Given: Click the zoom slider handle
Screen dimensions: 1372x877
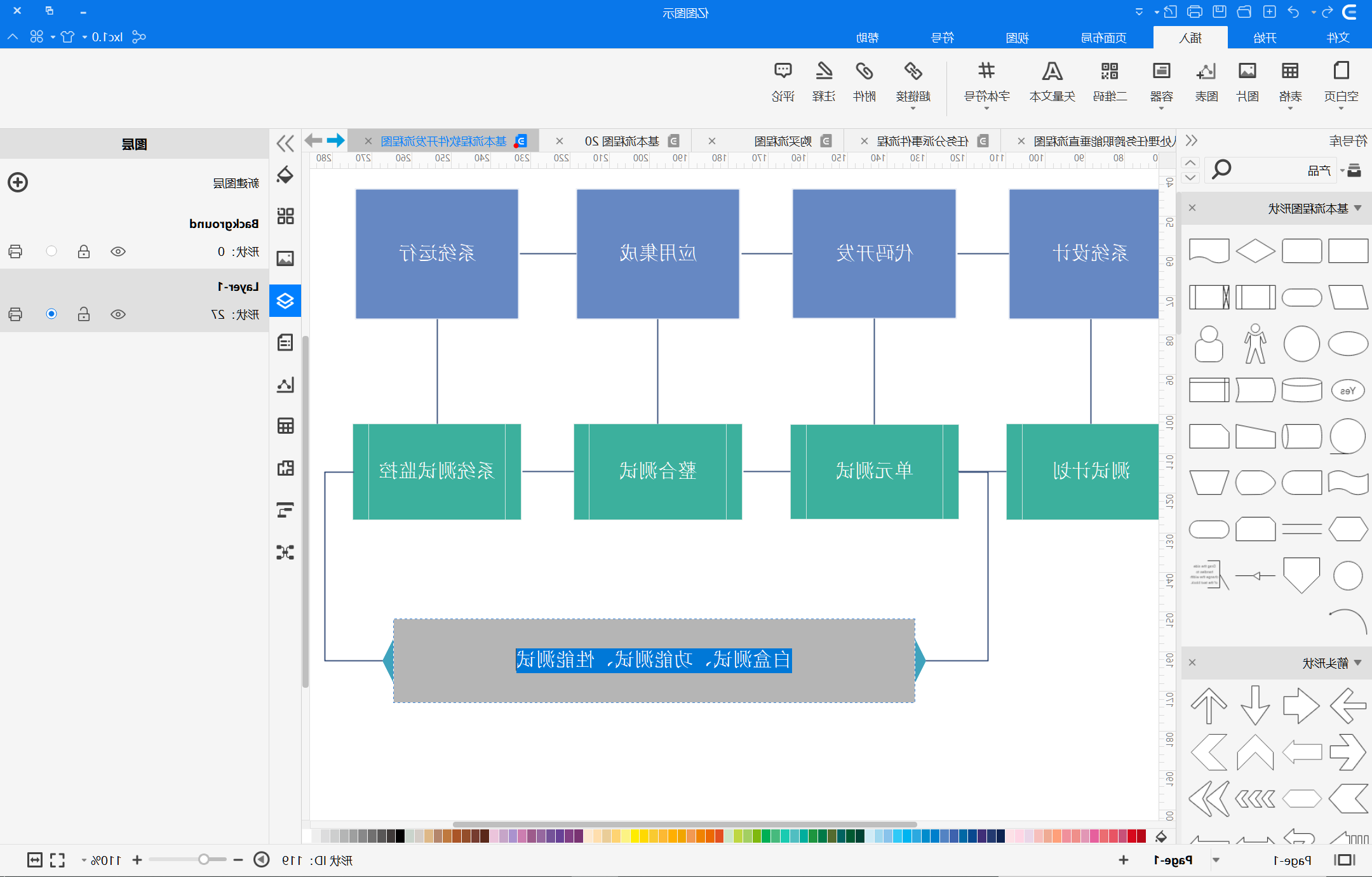Looking at the screenshot, I should (203, 860).
